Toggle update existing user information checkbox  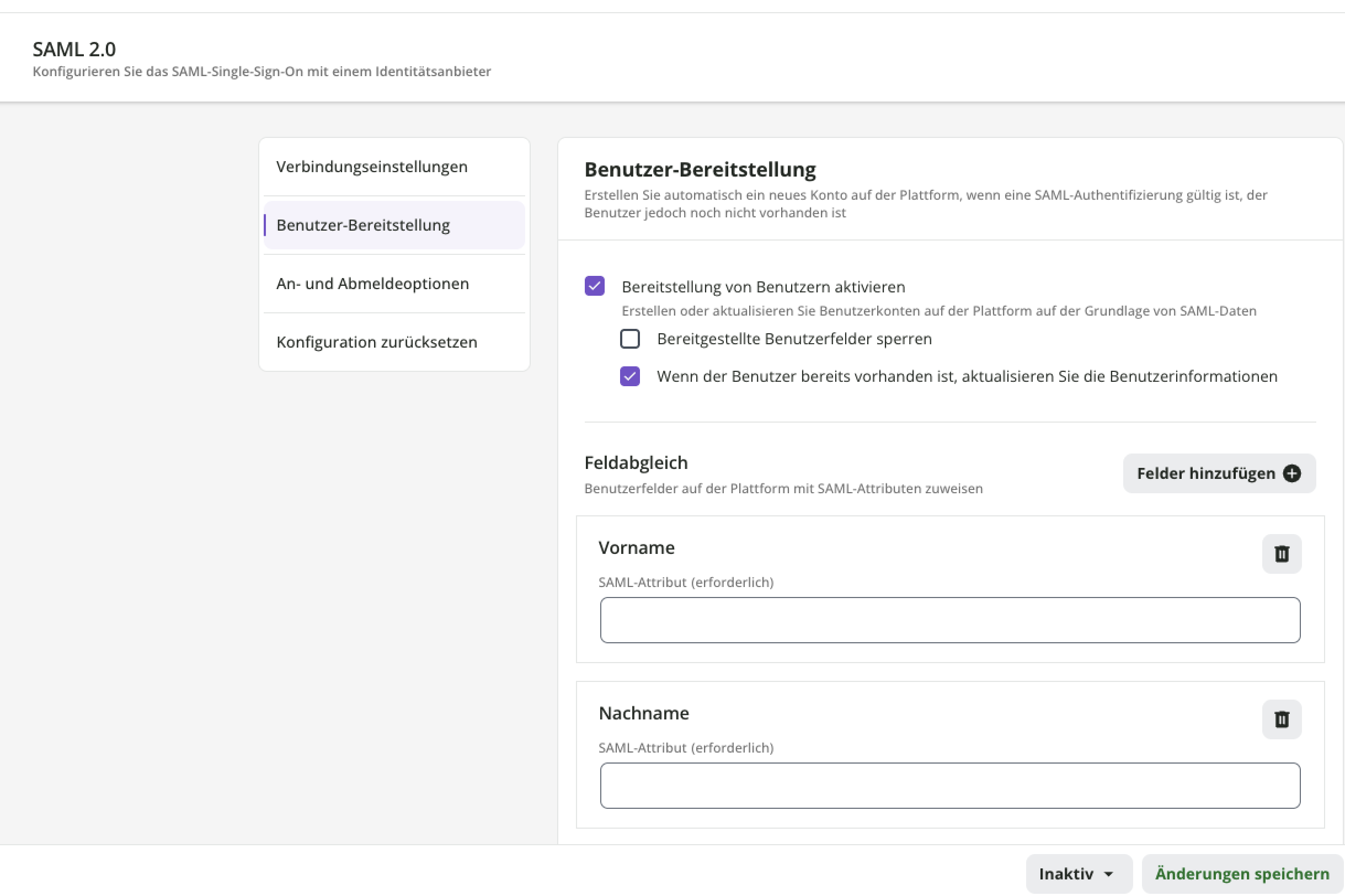629,376
